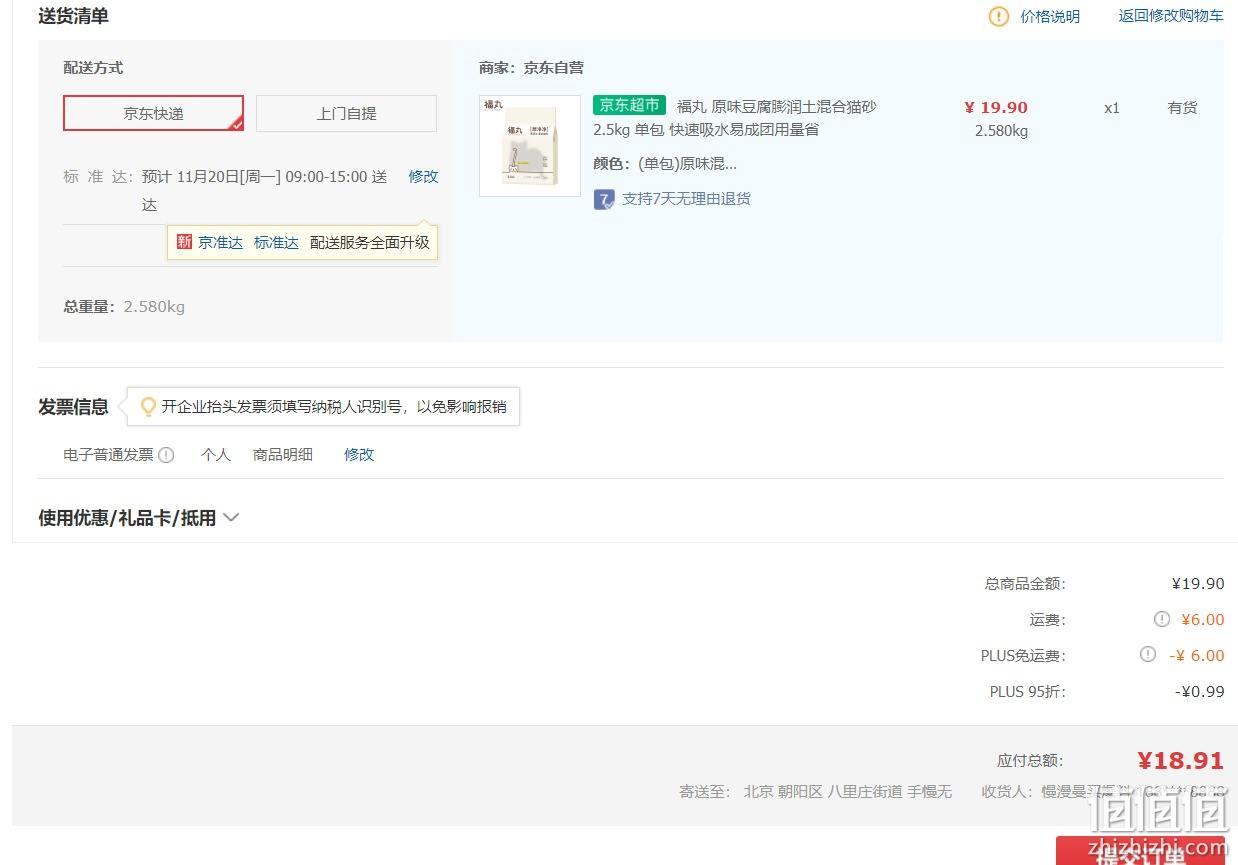Screen dimensions: 1238x865
Task: Return to cart via 返回修改购物车
Action: [x=1170, y=16]
